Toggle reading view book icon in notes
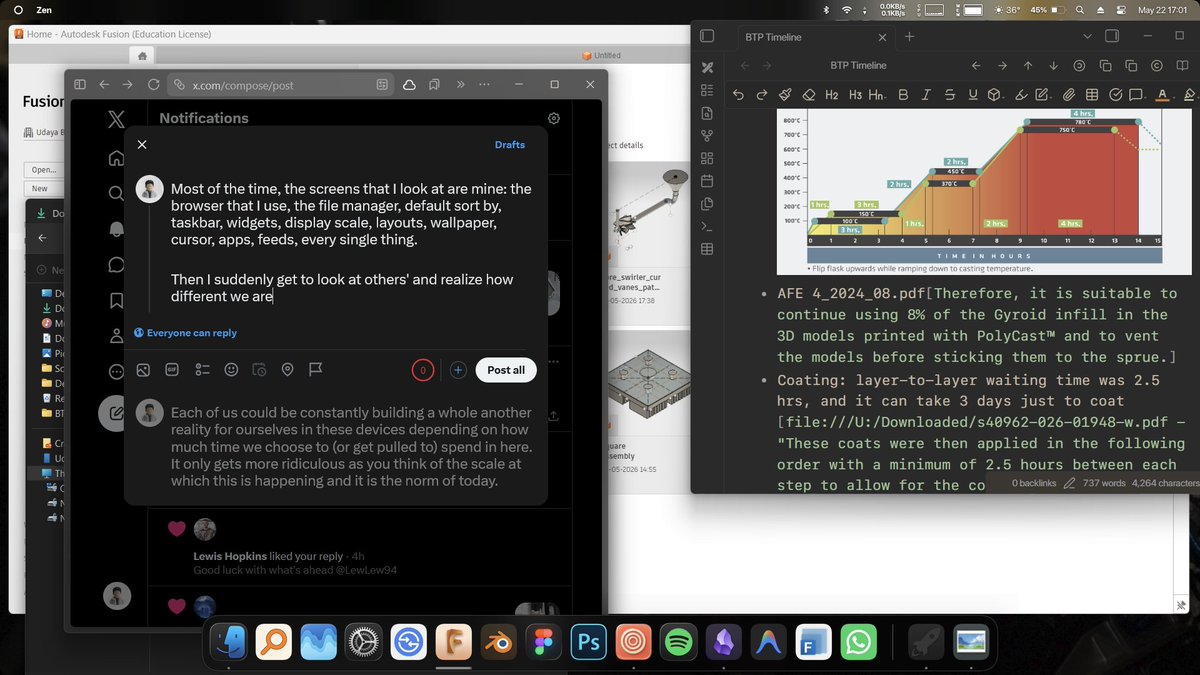 (x=1183, y=66)
